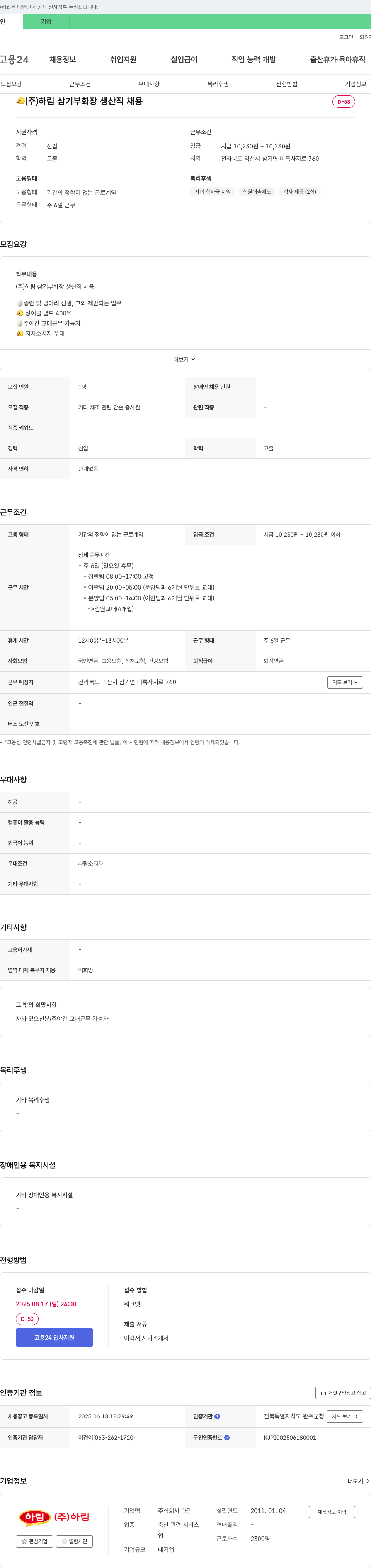Jump to 모집요강 section tab
Viewport: 371px width, 1568px height.
(x=11, y=84)
